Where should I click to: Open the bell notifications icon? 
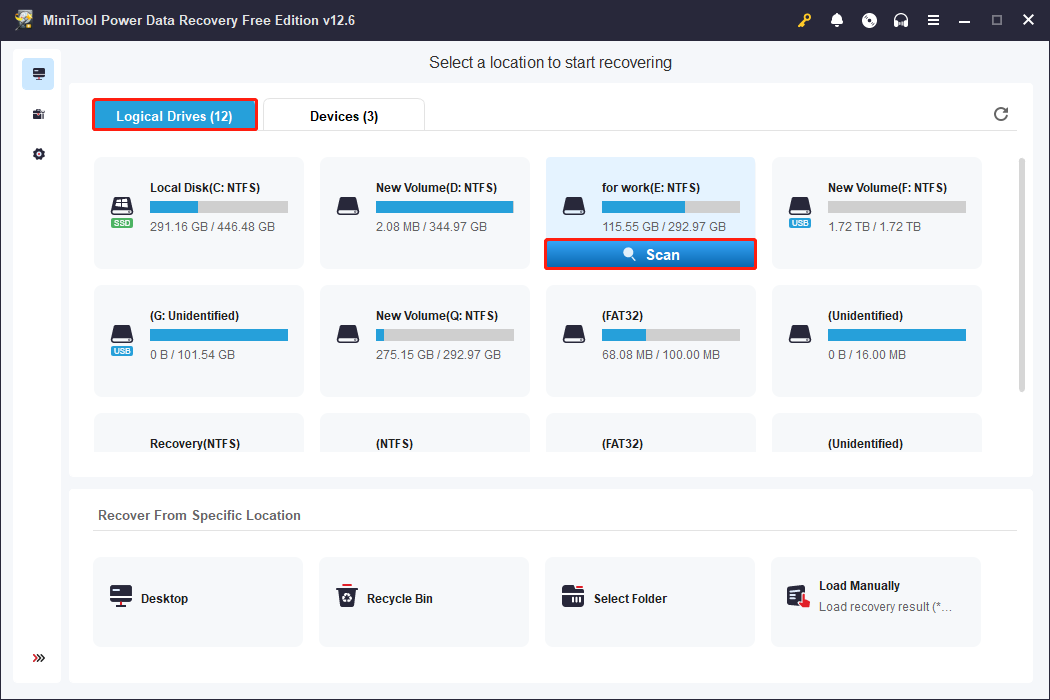(837, 20)
